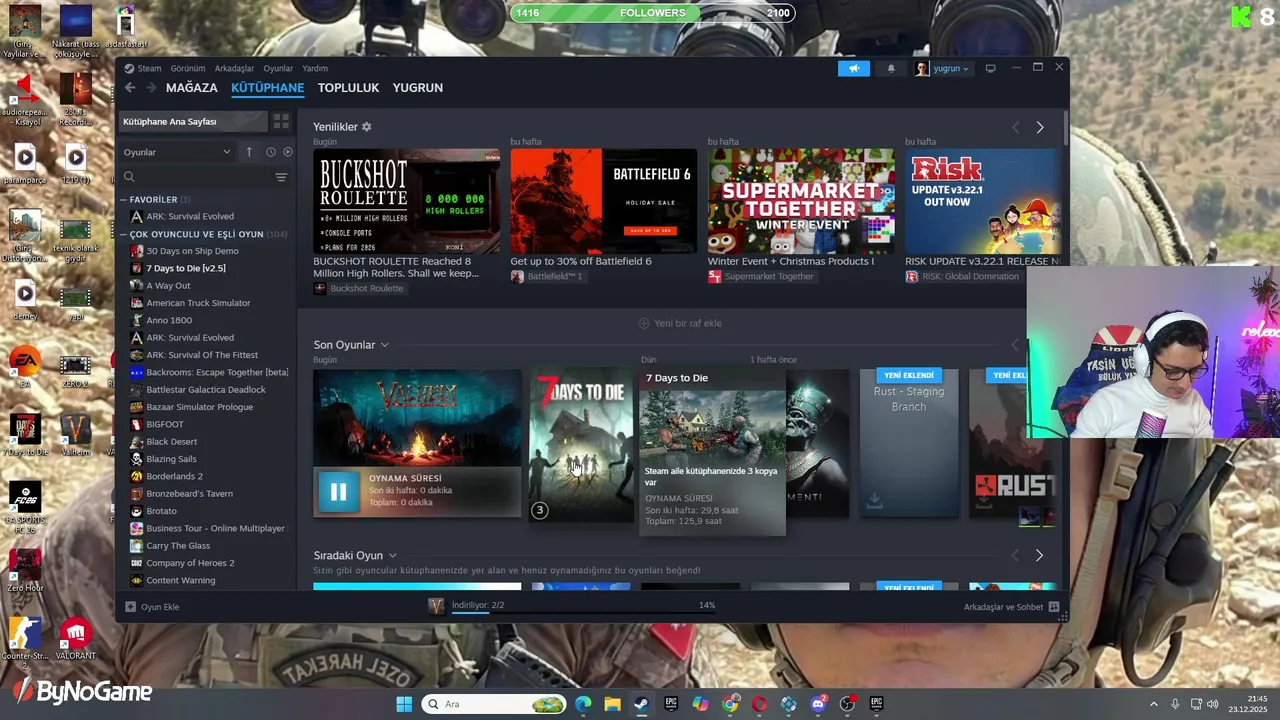Click Kütüphane Ana Sayfası button
The height and width of the screenshot is (720, 1280).
(x=193, y=121)
